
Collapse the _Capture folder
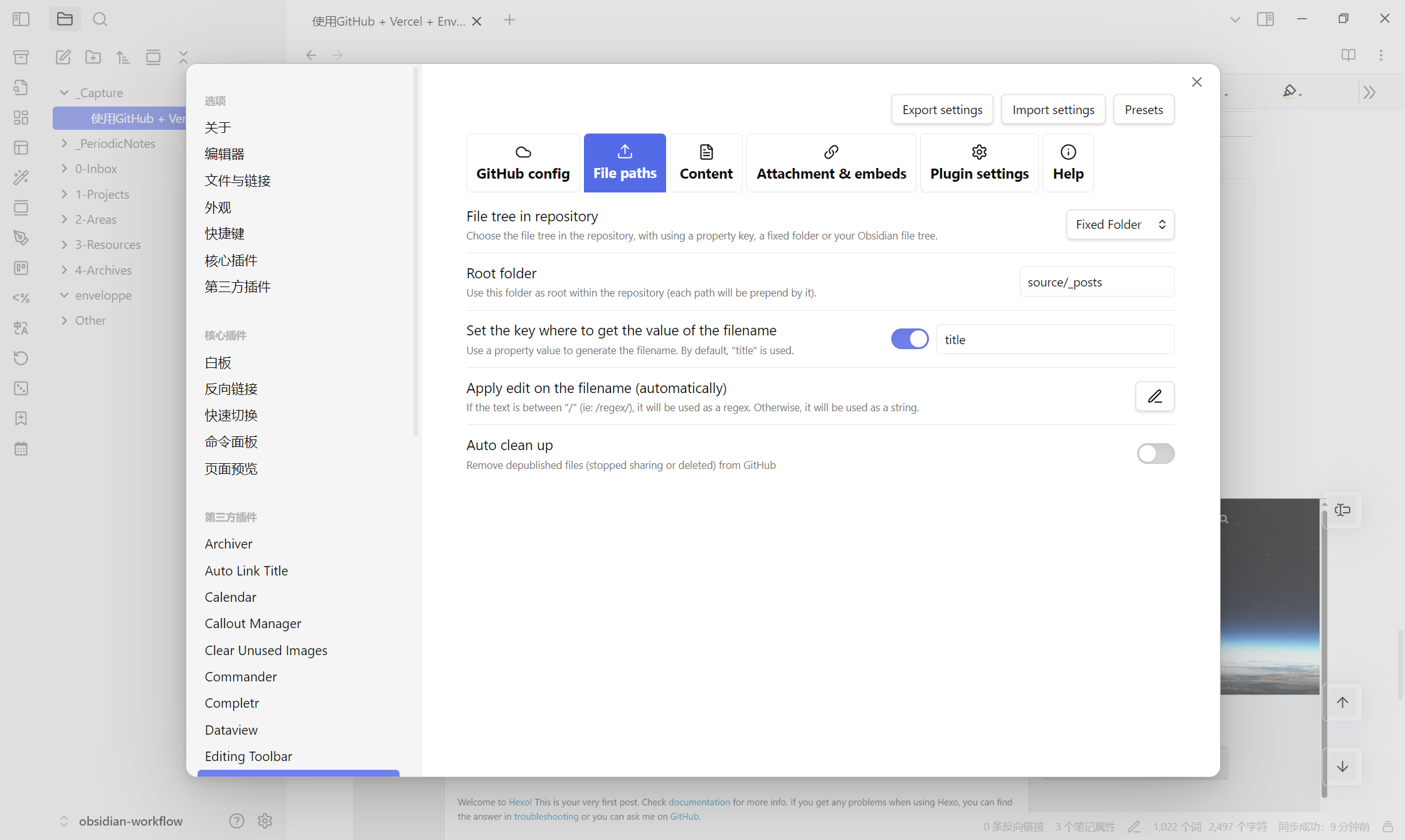(65, 93)
